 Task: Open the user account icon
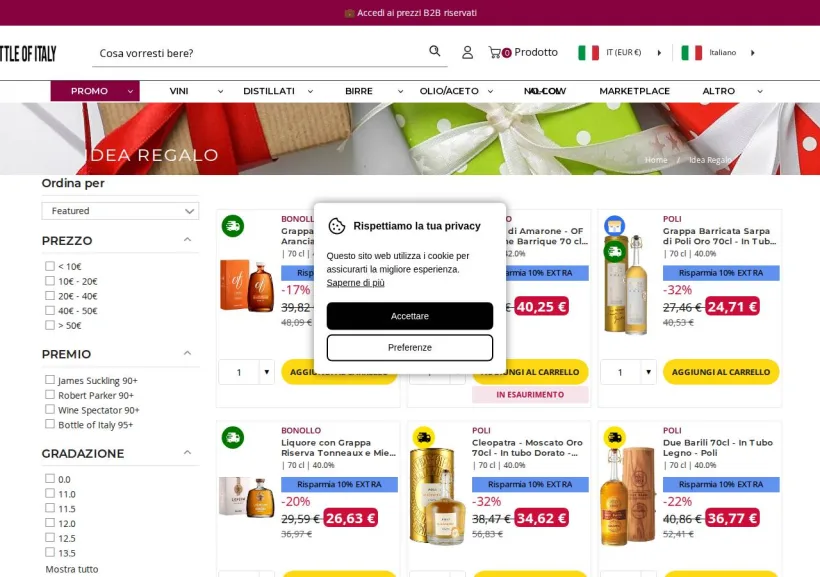coord(468,52)
